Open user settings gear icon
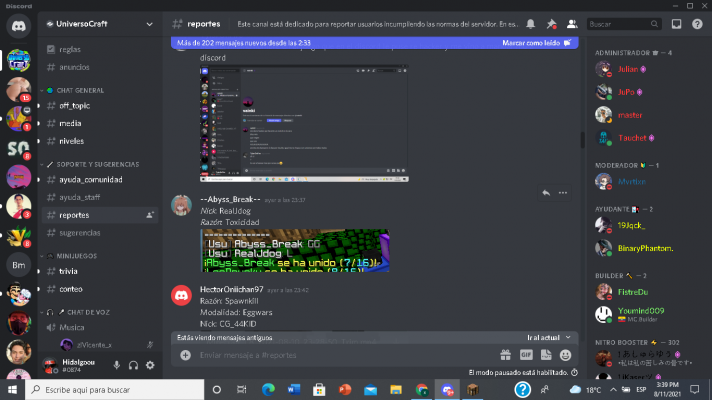This screenshot has width=712, height=400. pyautogui.click(x=150, y=365)
